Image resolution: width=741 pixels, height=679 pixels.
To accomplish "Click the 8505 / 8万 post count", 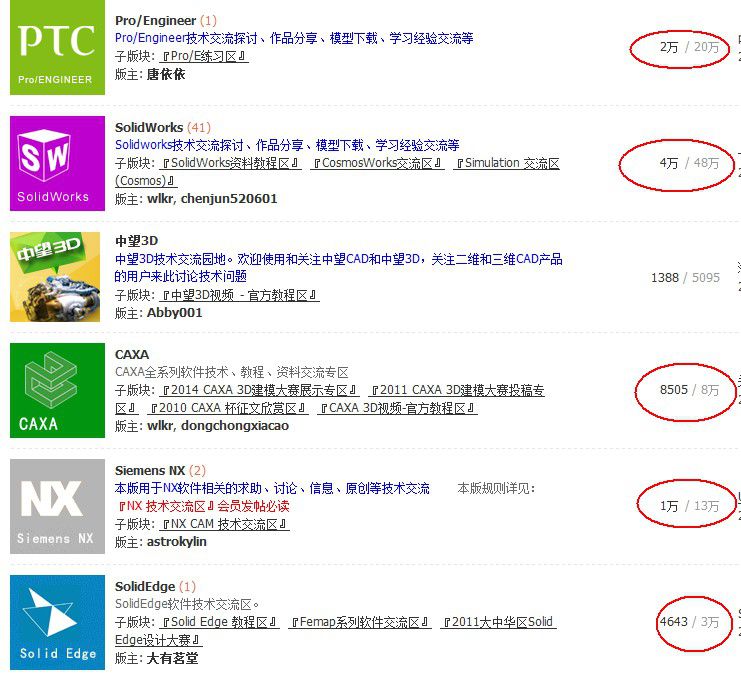I will coord(689,390).
